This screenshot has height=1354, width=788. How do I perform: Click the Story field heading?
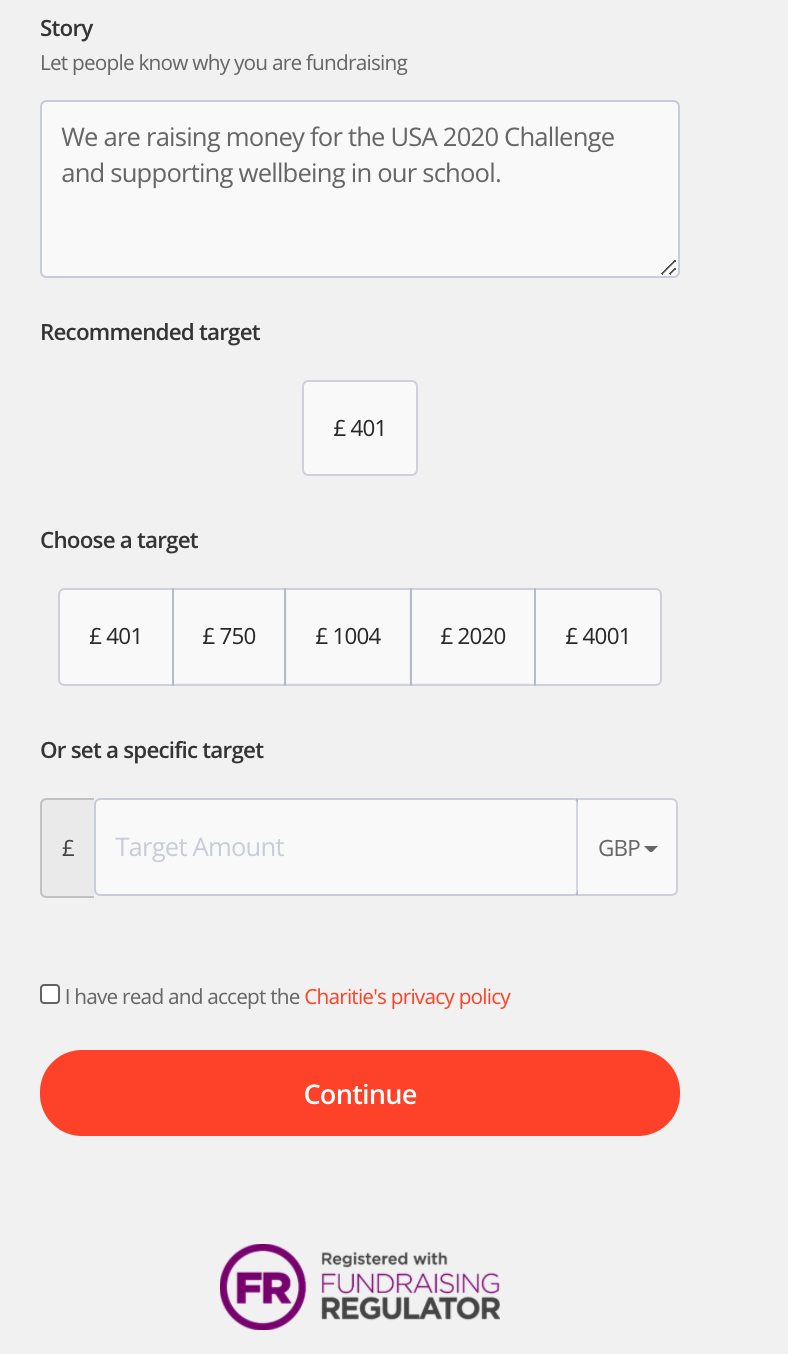[67, 28]
